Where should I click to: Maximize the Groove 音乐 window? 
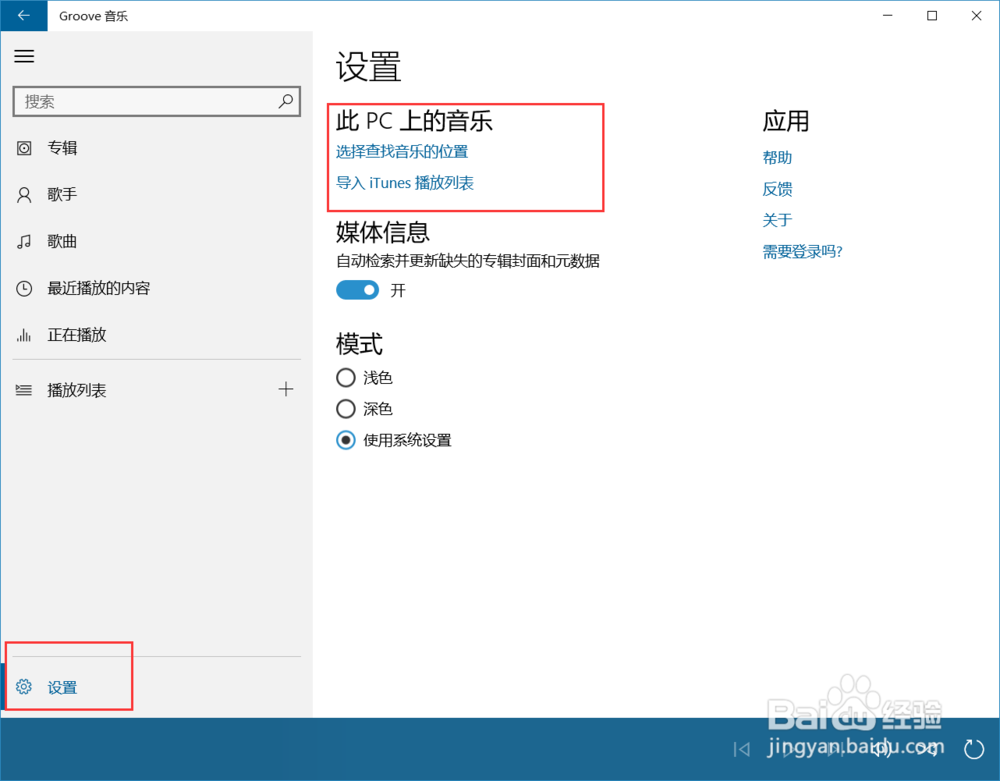932,15
